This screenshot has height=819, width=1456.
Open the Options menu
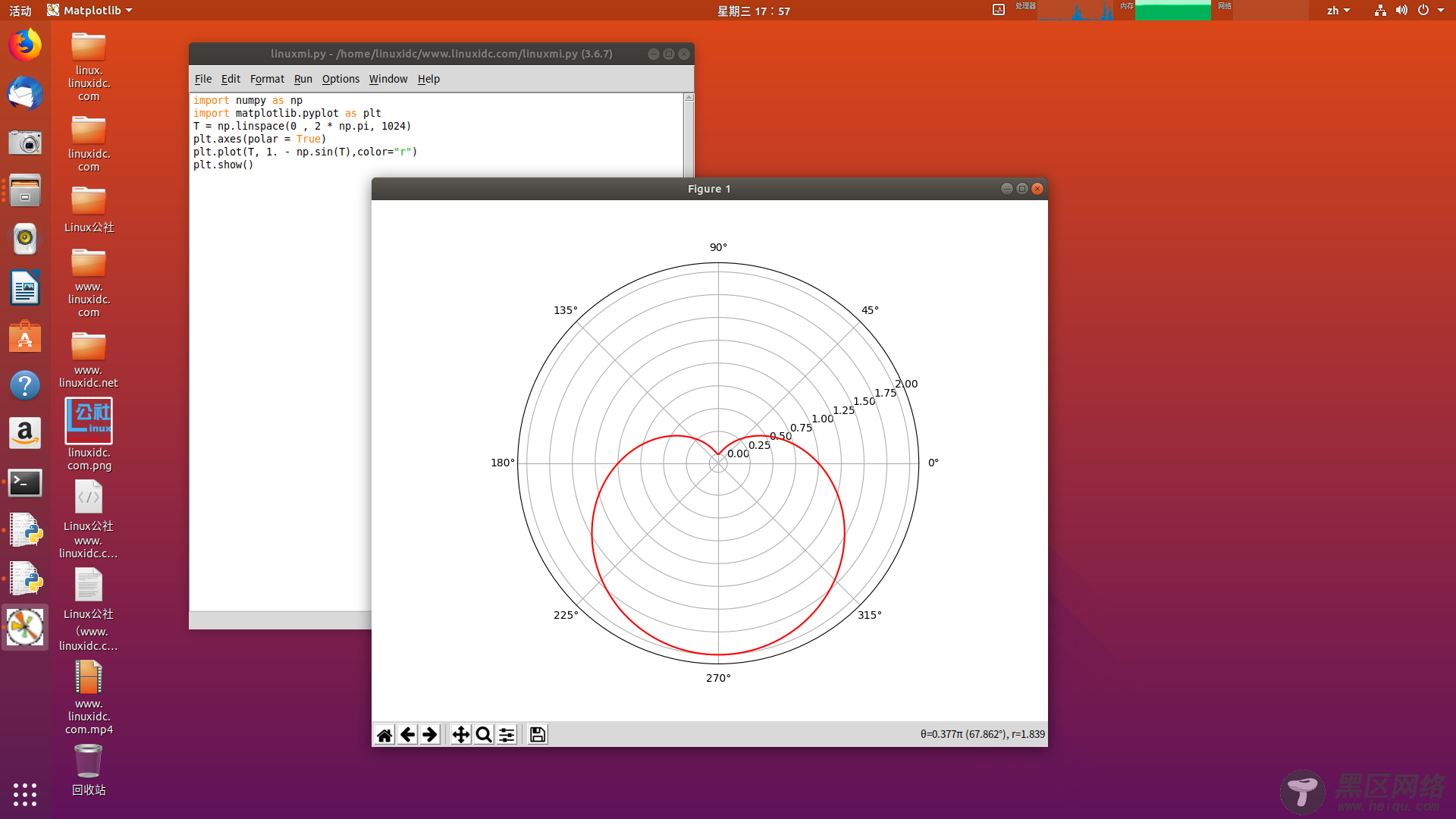tap(340, 79)
